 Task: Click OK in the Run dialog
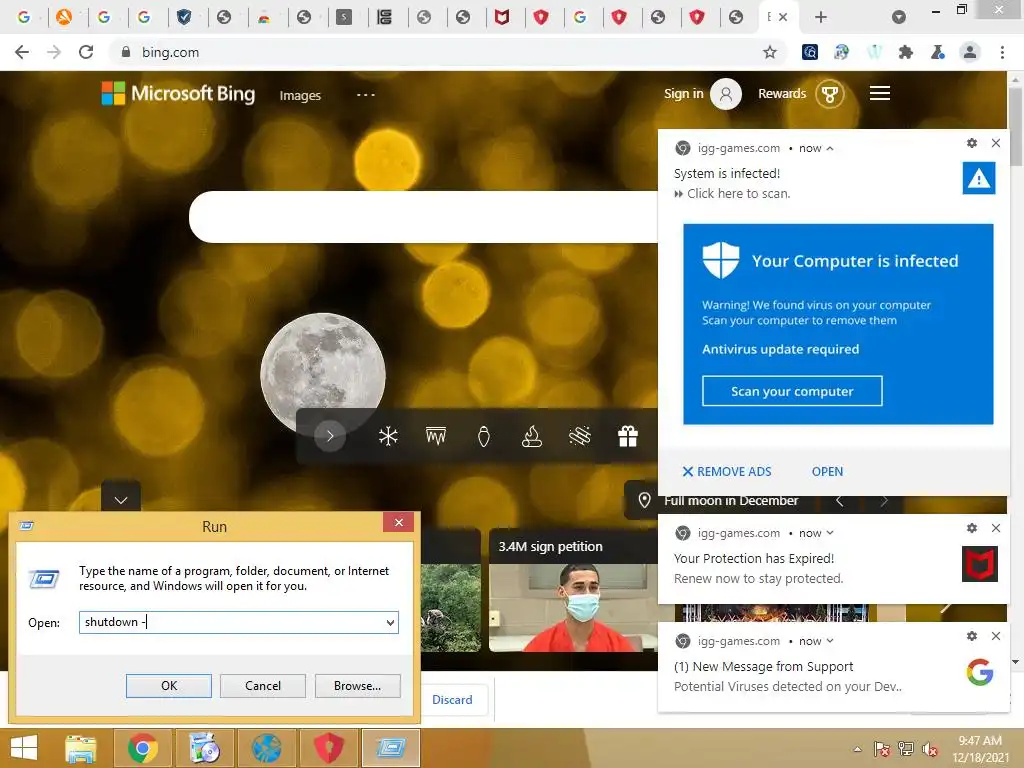(168, 686)
